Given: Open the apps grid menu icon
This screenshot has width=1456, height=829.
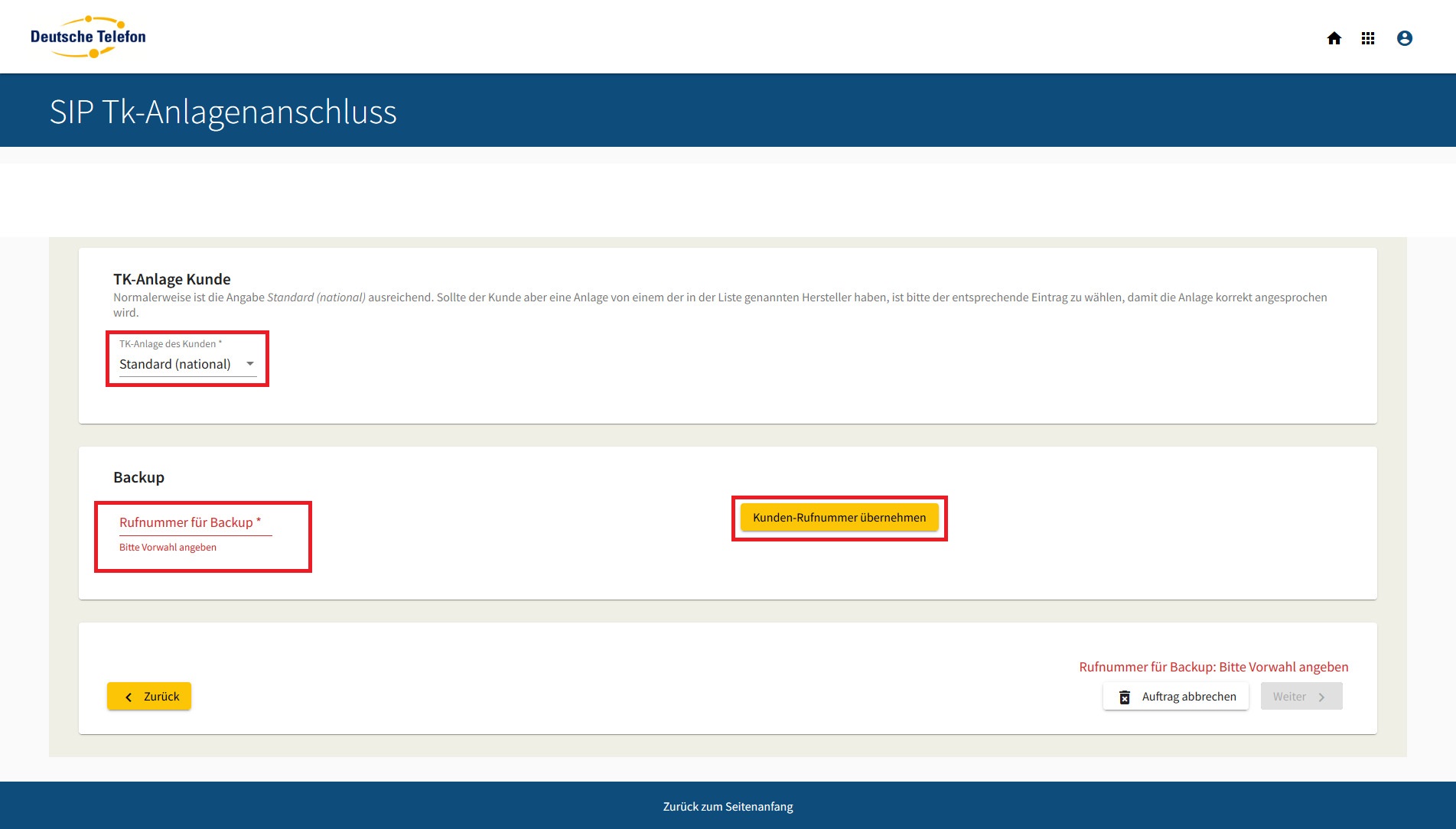Looking at the screenshot, I should tap(1368, 38).
